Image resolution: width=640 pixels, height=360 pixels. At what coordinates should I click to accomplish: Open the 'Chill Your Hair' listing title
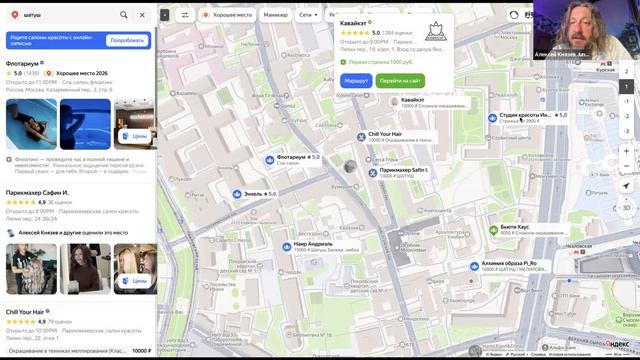coord(25,312)
